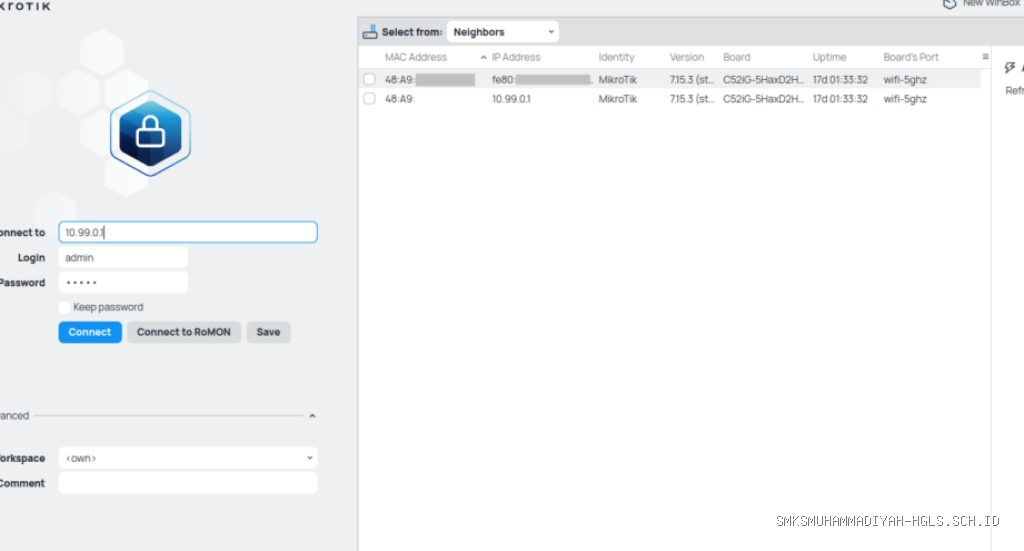This screenshot has width=1024, height=551.
Task: Click the New WinBox label
Action: pos(991,3)
